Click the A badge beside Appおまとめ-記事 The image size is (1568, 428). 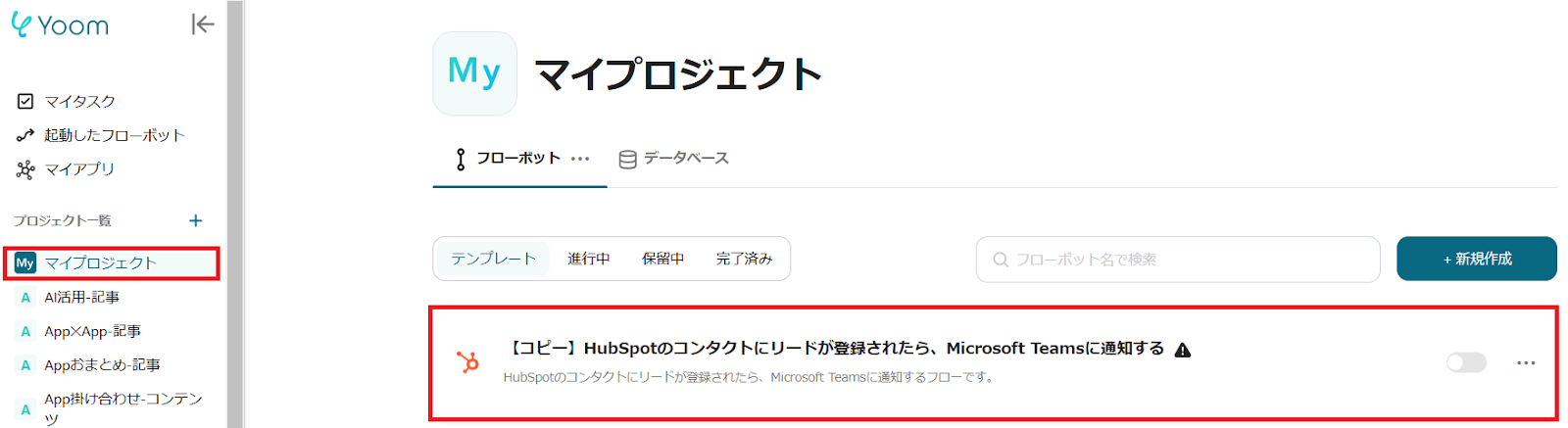(25, 365)
